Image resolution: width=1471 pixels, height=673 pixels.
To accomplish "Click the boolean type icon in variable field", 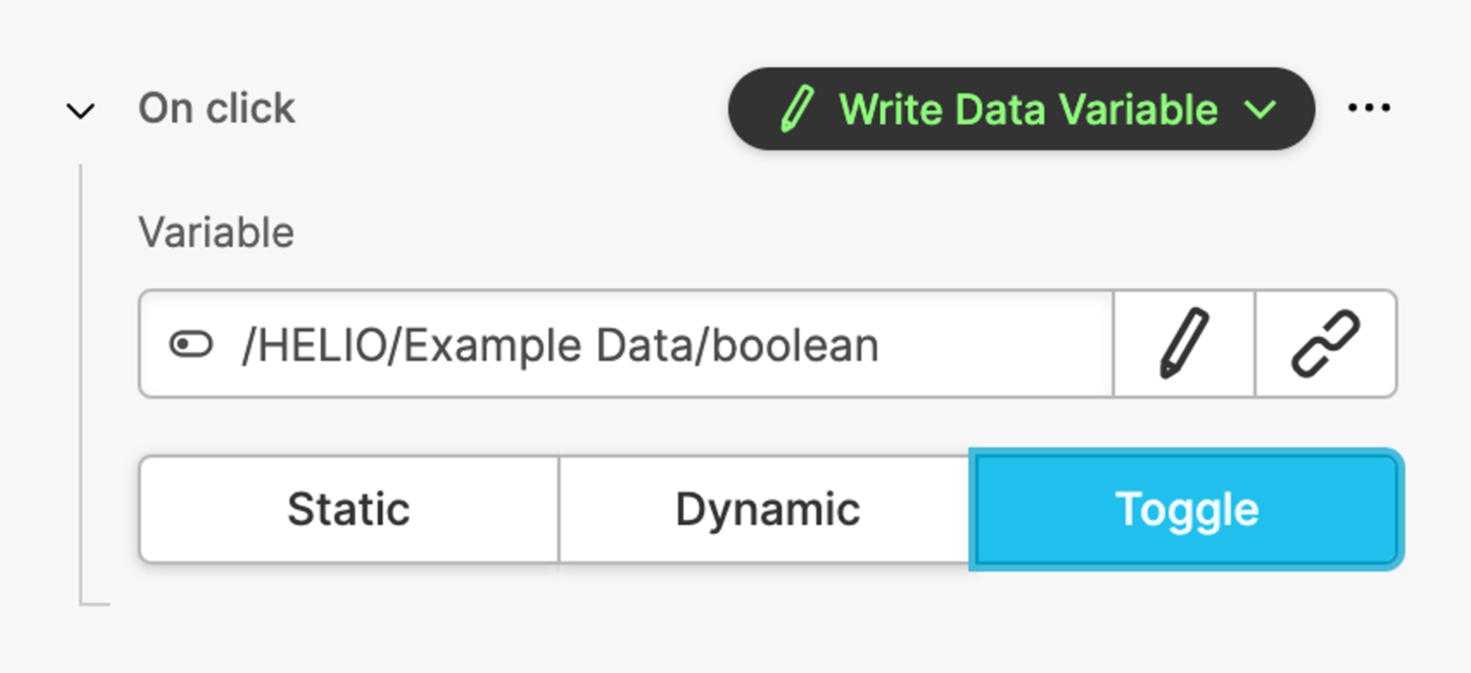I will (191, 345).
